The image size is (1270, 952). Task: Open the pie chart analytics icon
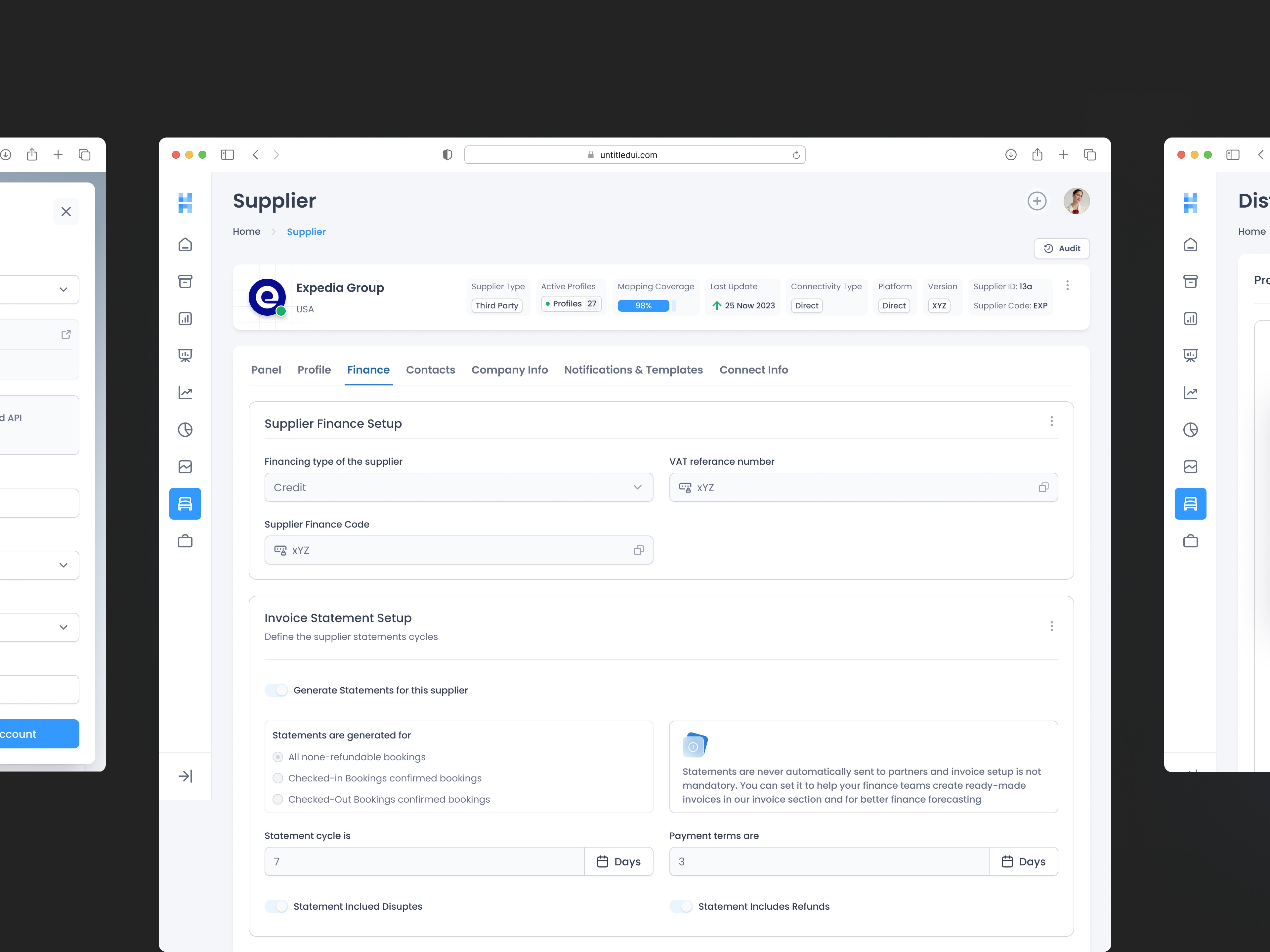click(185, 429)
